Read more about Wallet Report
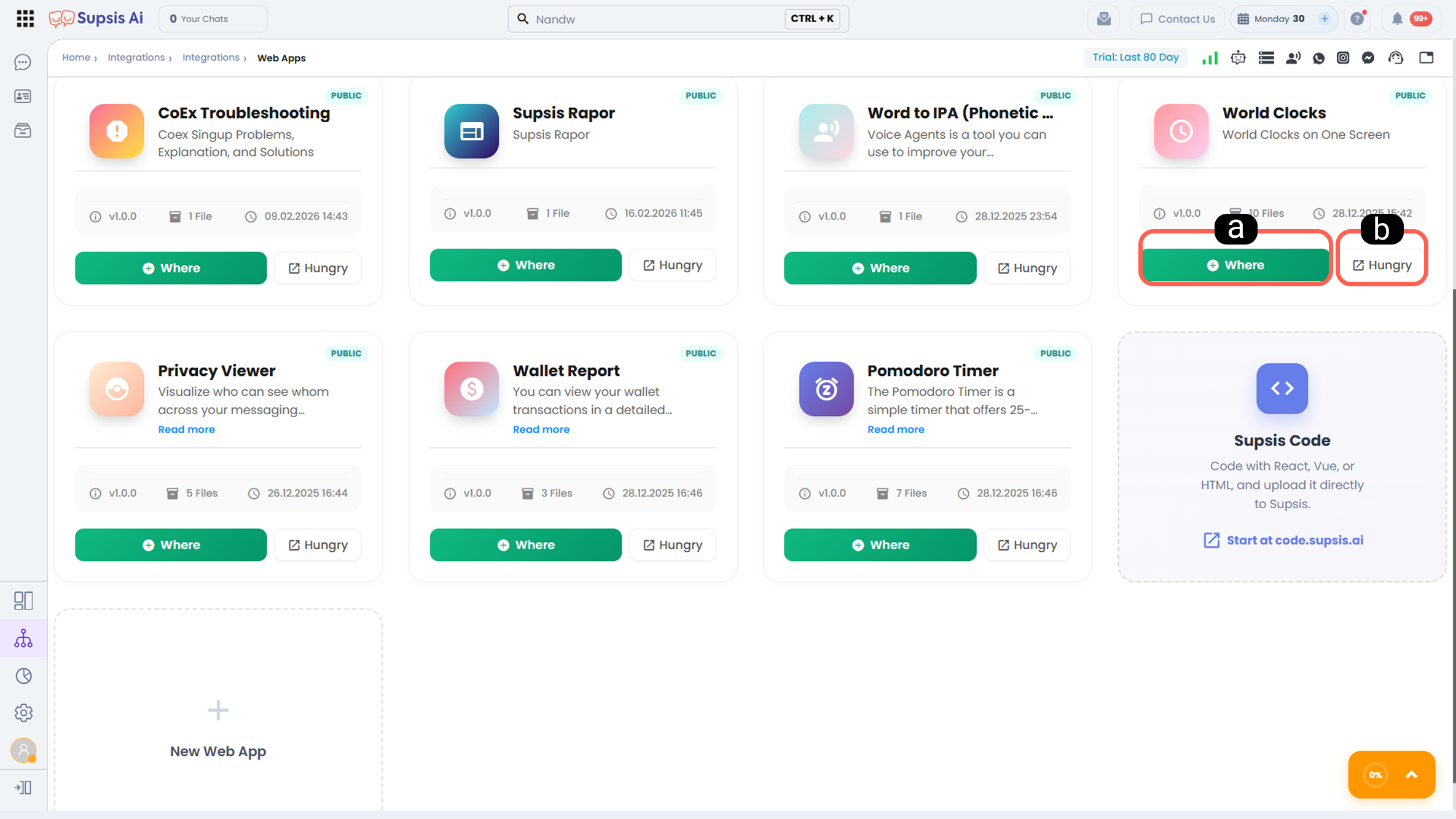 541,429
